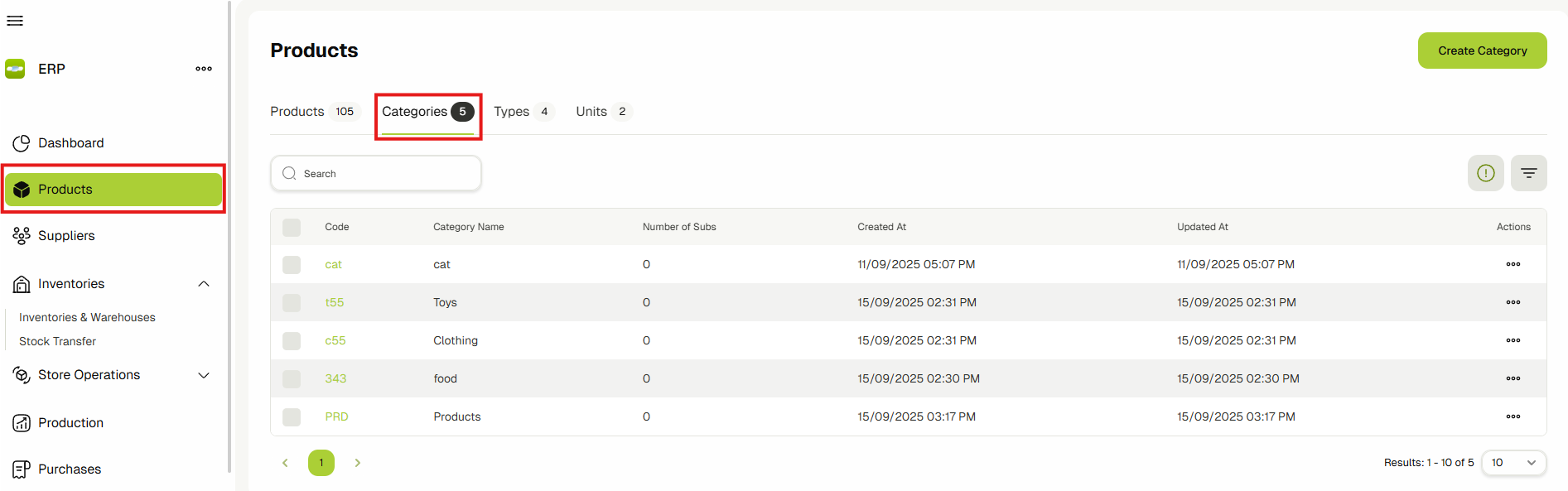The height and width of the screenshot is (491, 1568).
Task: Go to Production module
Action: point(70,423)
